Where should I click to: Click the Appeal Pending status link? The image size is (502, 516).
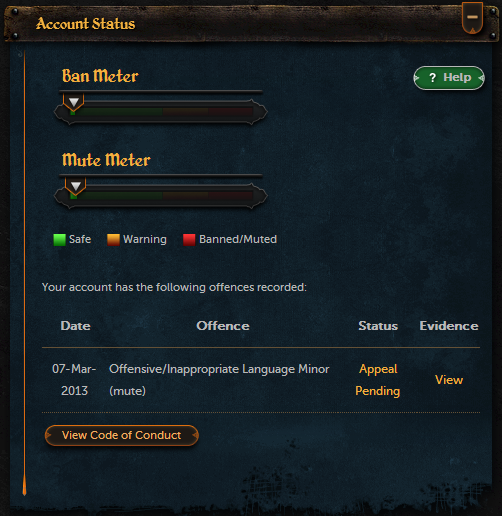pyautogui.click(x=378, y=380)
